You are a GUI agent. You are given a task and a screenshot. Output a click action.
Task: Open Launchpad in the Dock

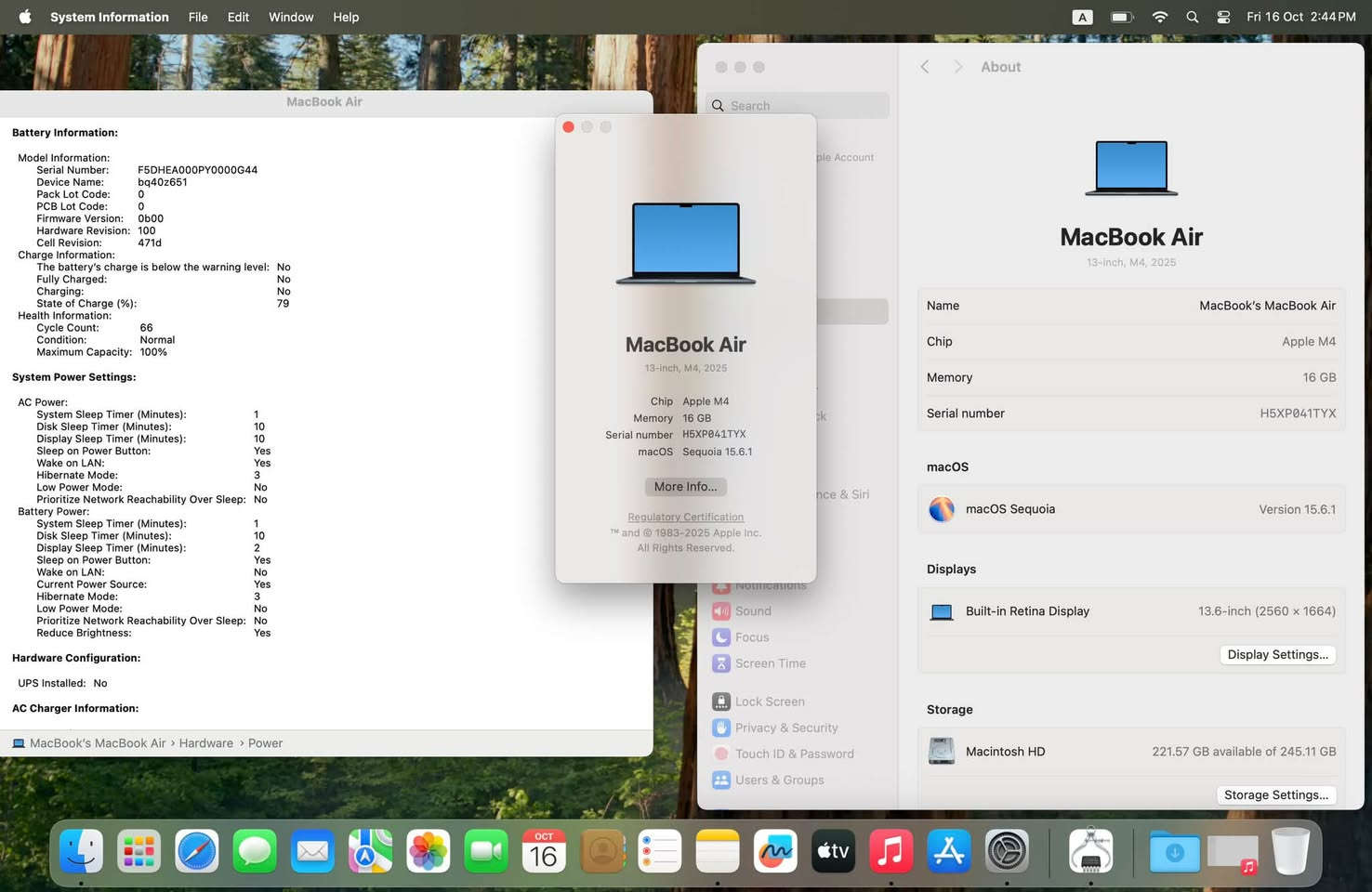(x=139, y=851)
